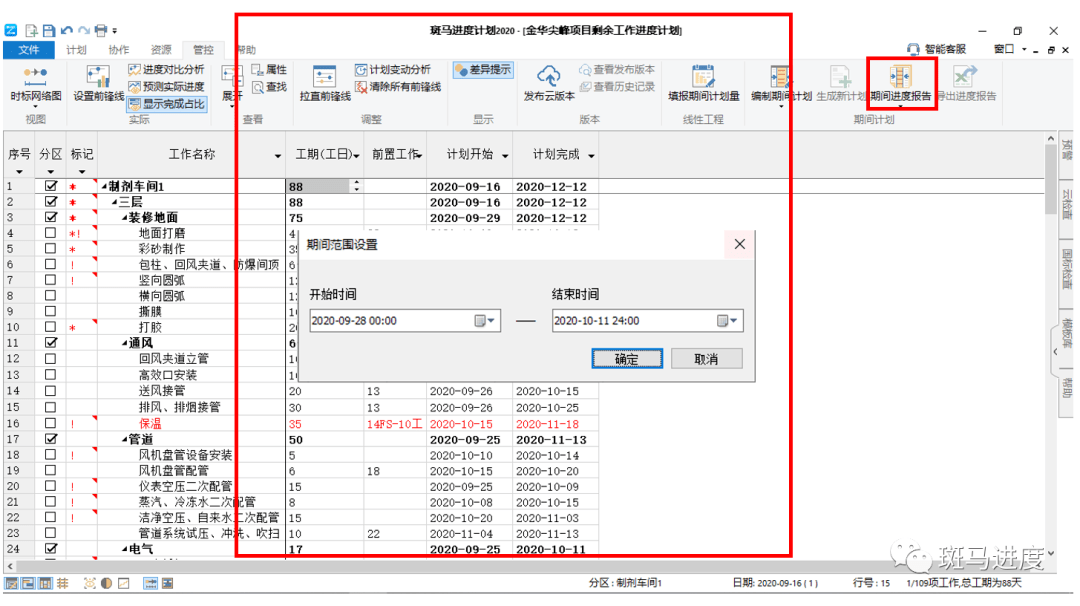Viewport: 1080px width, 606px height.
Task: Switch to the 协作 ribbon tab
Action: (119, 50)
